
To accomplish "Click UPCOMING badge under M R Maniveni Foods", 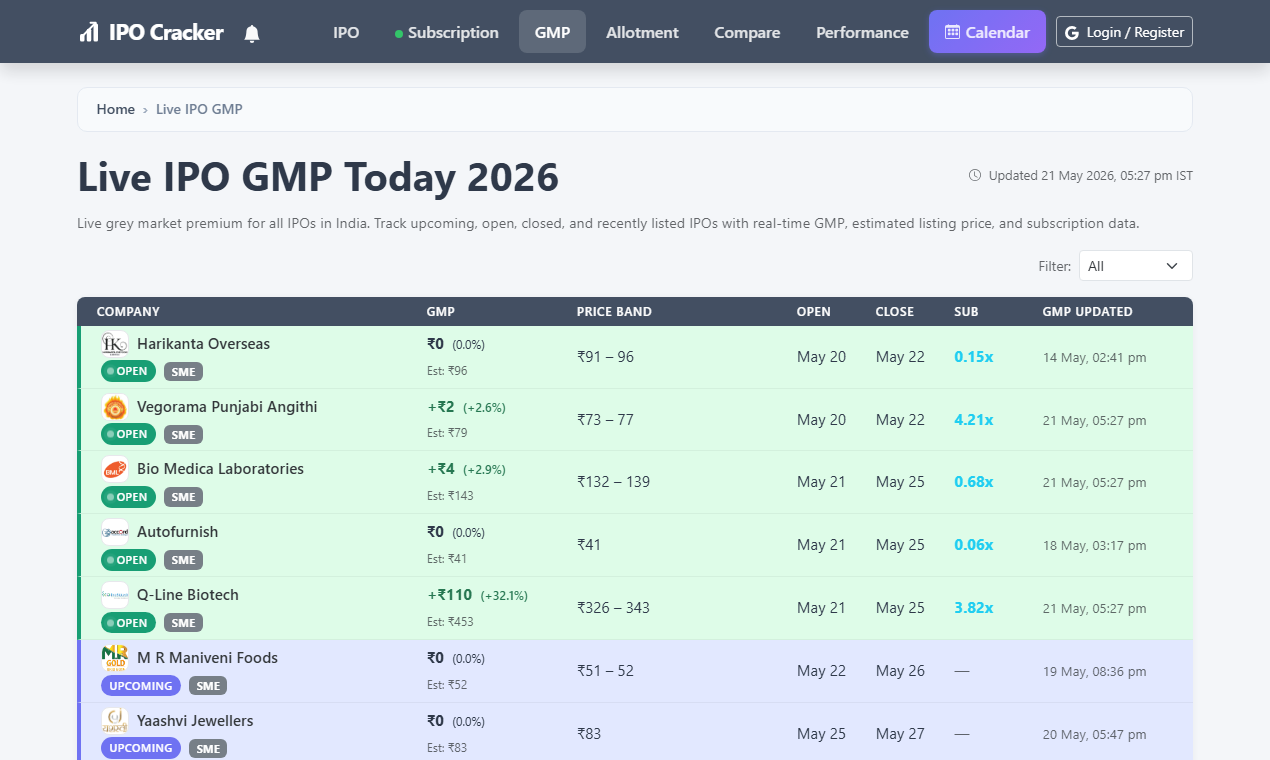I will pos(141,686).
